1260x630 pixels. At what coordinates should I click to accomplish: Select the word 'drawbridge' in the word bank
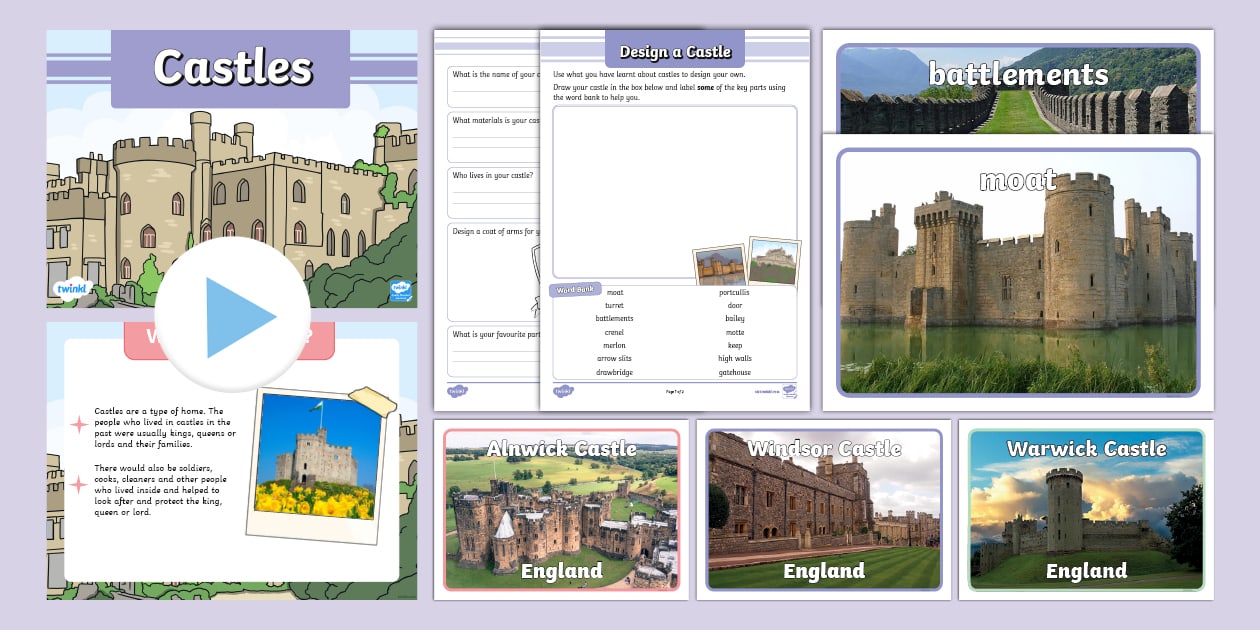pyautogui.click(x=615, y=372)
